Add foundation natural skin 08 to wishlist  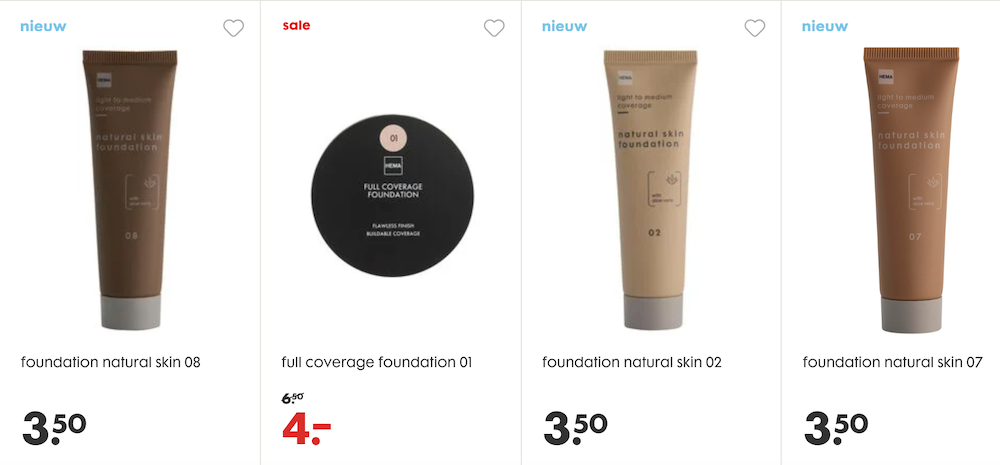pyautogui.click(x=233, y=28)
